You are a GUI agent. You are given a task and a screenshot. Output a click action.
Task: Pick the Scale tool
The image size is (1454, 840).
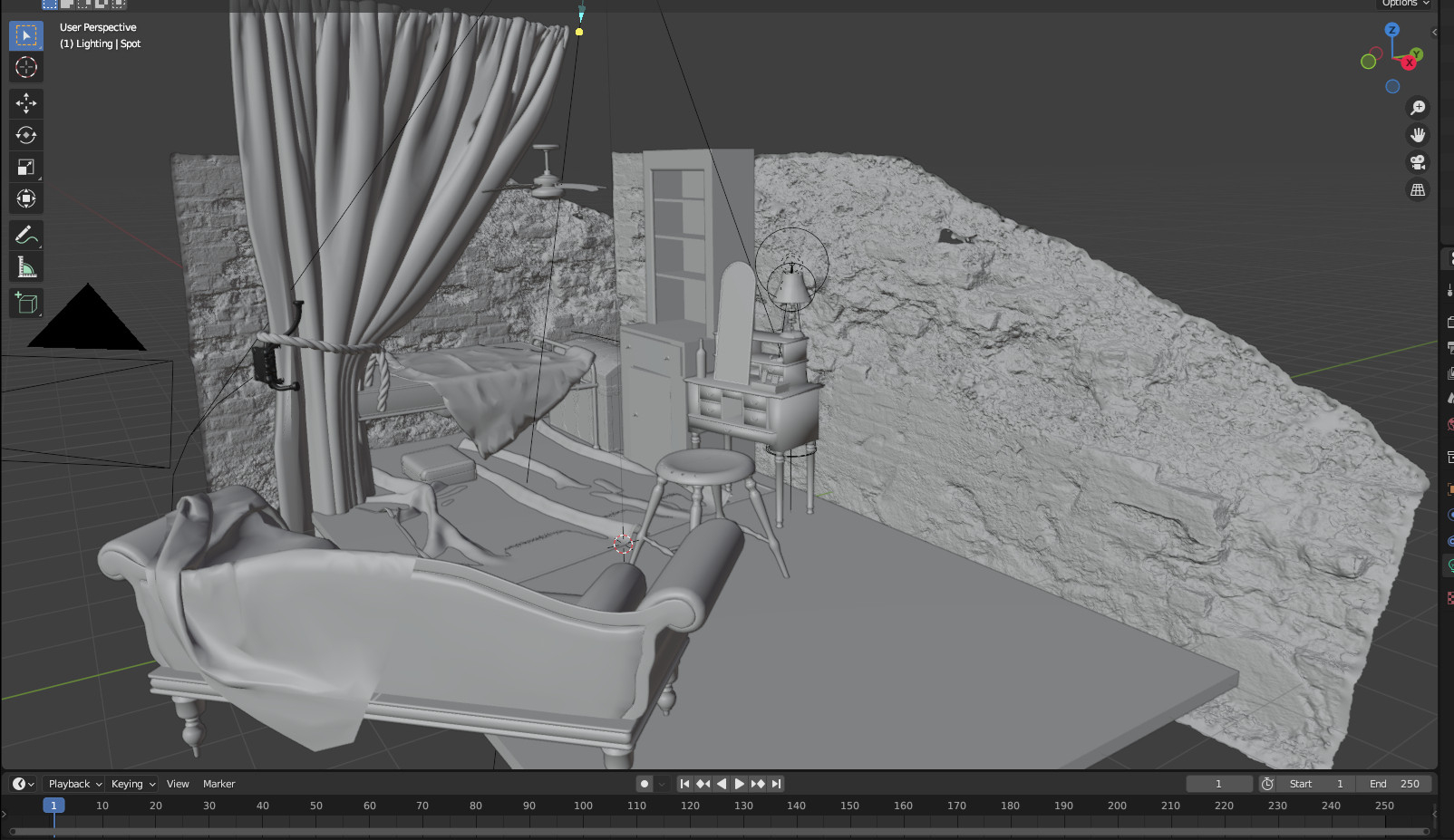tap(25, 167)
